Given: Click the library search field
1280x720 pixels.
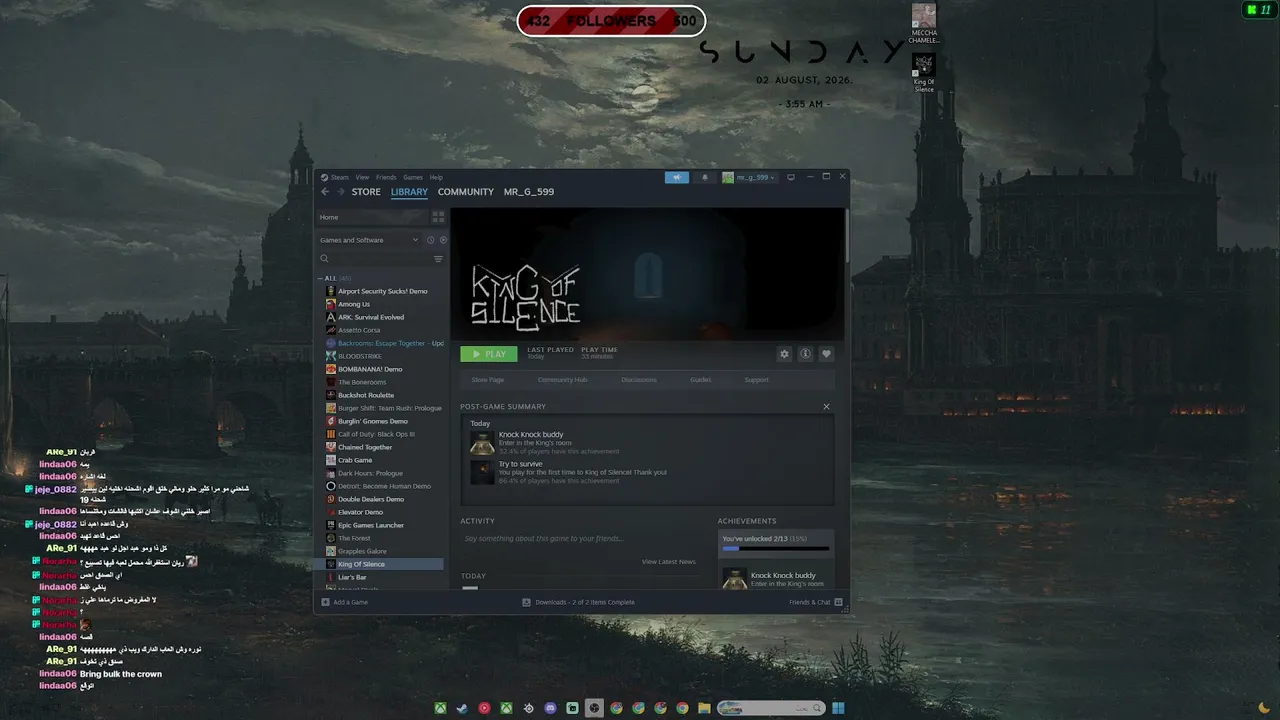Looking at the screenshot, I should tap(375, 259).
